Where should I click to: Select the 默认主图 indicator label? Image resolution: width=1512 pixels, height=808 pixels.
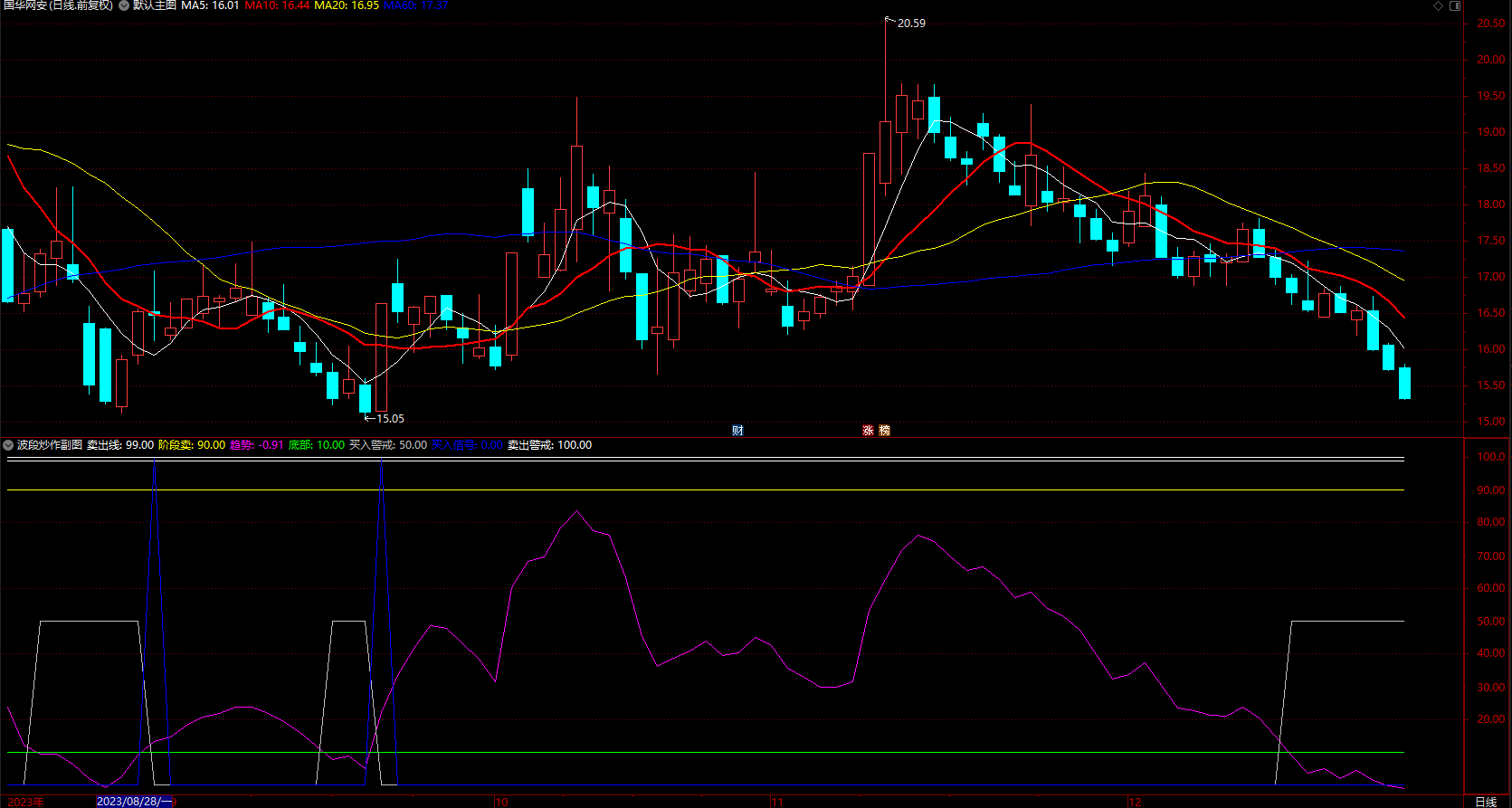coord(155,5)
